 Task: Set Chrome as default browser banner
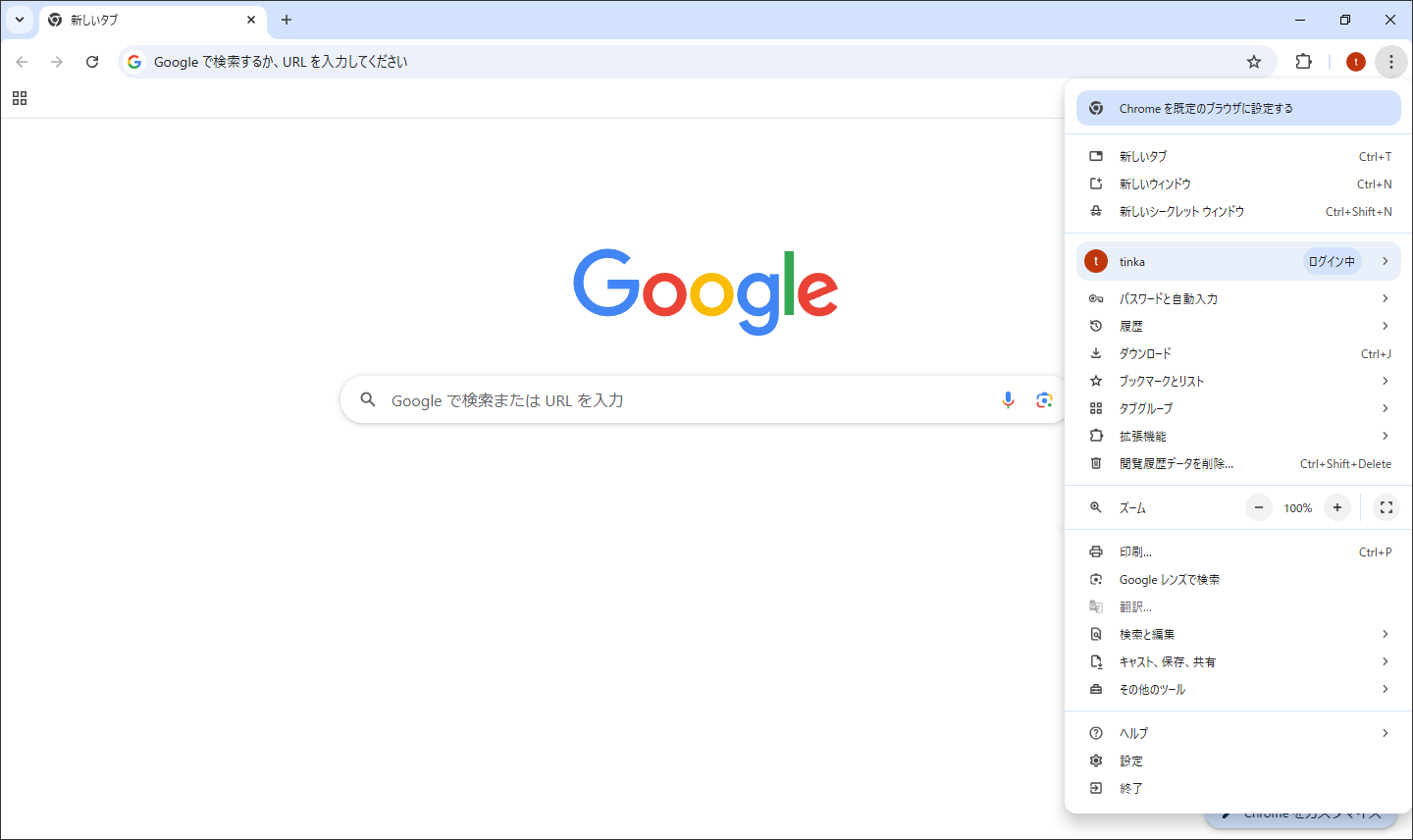(x=1238, y=108)
